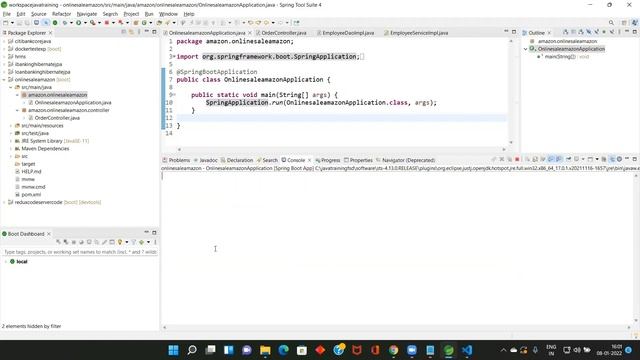Click the Windows Start button on taskbar
This screenshot has height=360, width=640.
point(173,350)
